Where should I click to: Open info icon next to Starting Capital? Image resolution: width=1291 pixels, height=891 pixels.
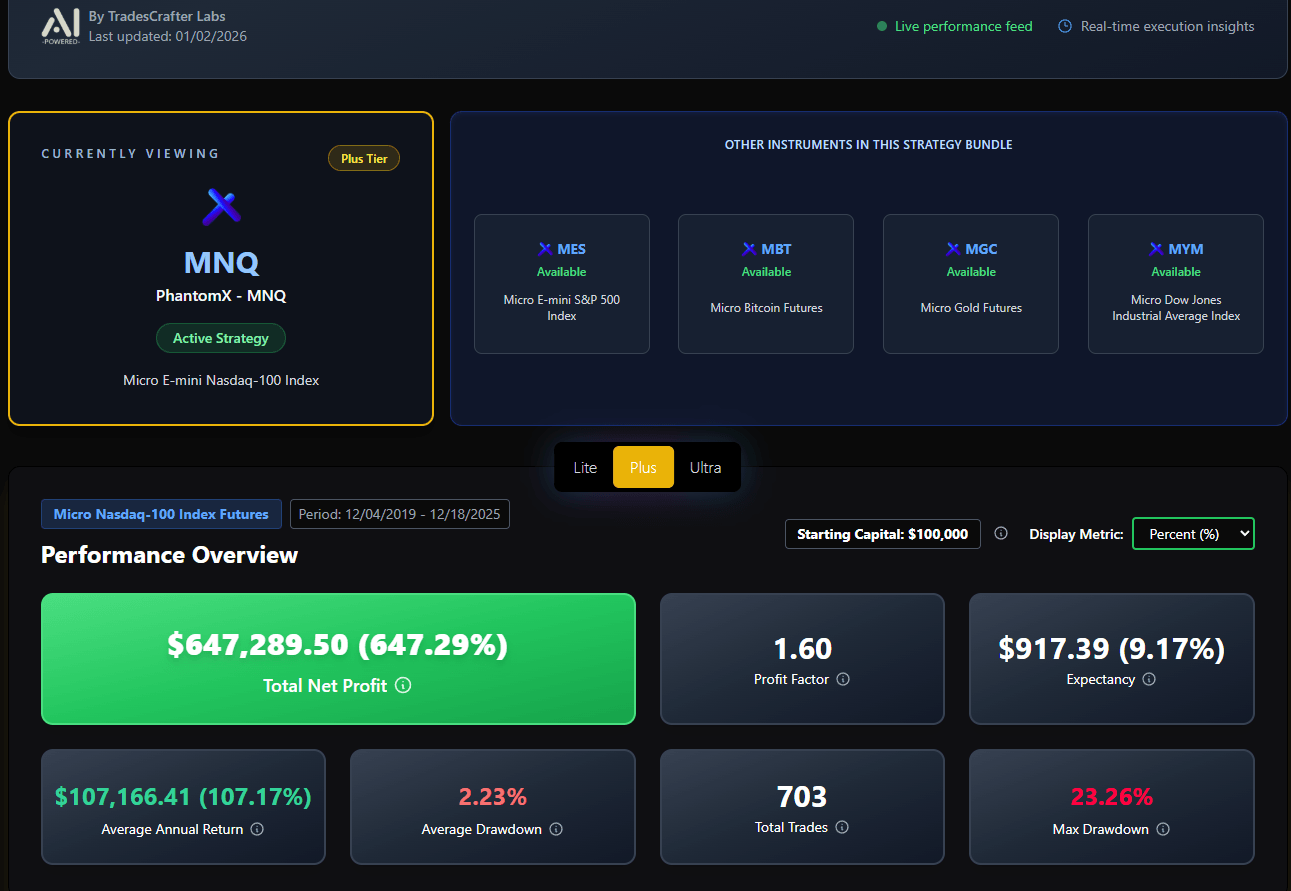click(x=1001, y=534)
